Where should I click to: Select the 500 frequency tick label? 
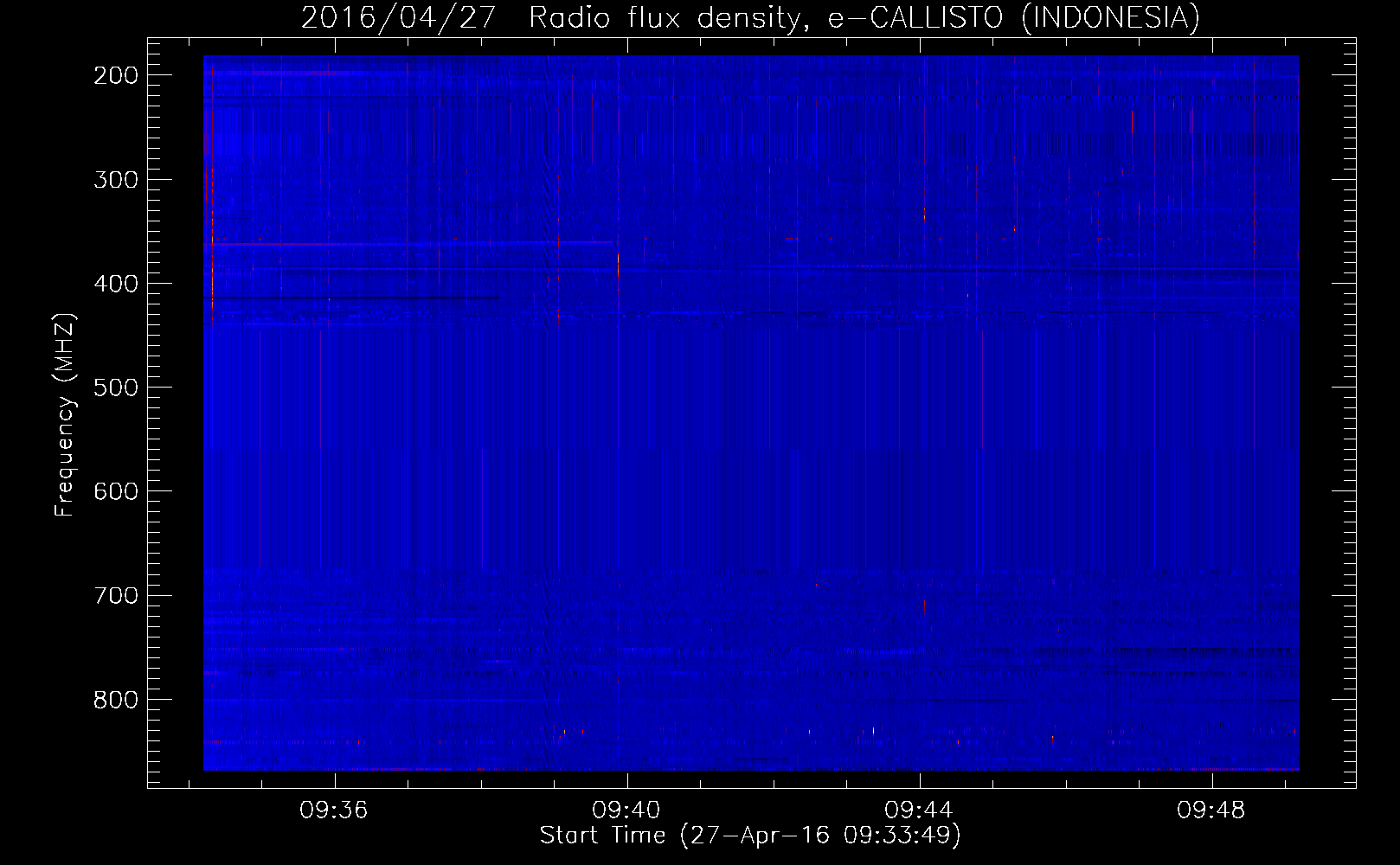pos(116,388)
